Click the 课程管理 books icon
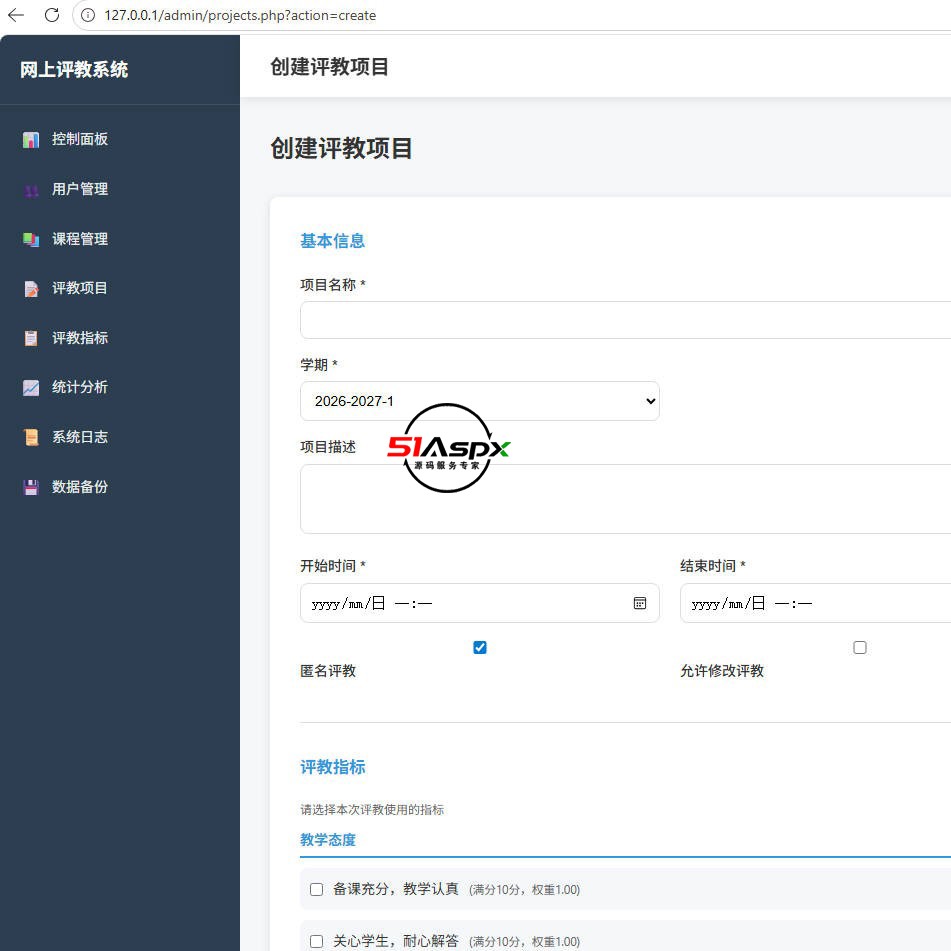951x951 pixels. tap(31, 239)
